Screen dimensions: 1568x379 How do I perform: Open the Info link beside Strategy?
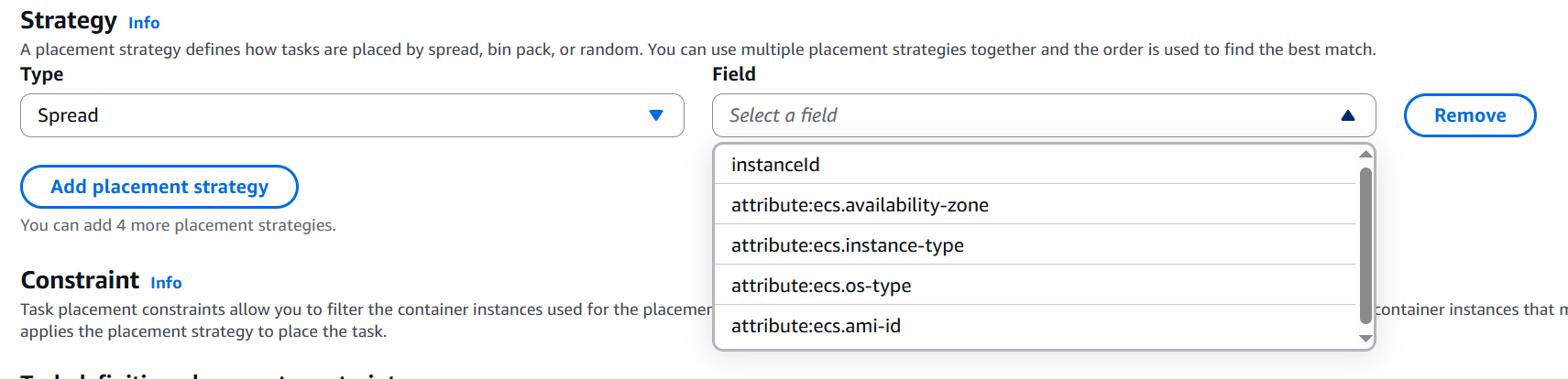tap(144, 23)
